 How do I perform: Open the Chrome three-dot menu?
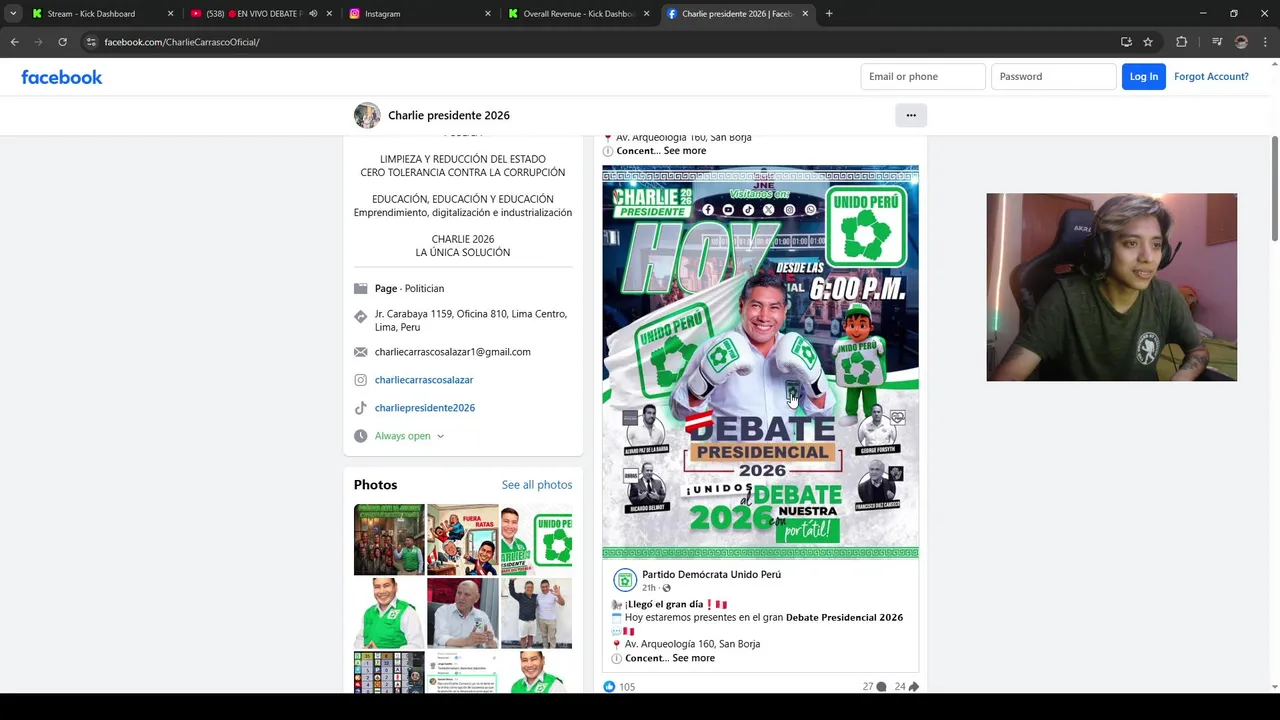click(x=1266, y=42)
